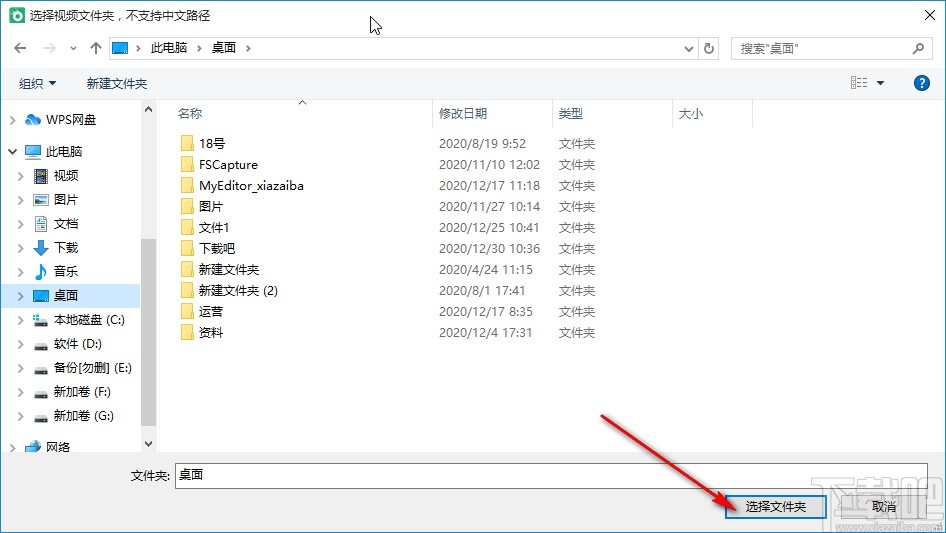Click the folder icon beside 运营
Viewport: 946px width, 533px height.
pyautogui.click(x=187, y=311)
